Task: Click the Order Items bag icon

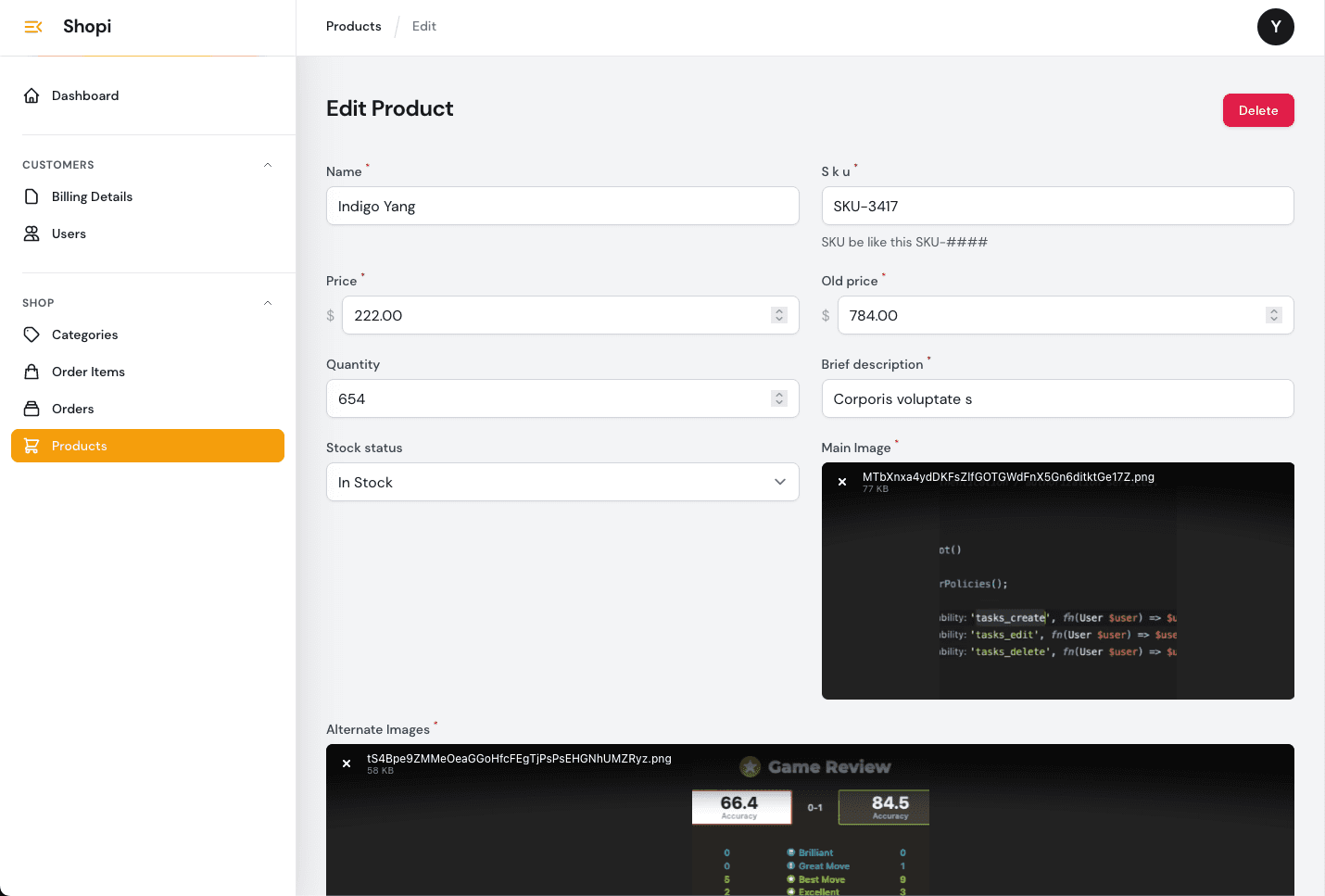Action: click(32, 372)
